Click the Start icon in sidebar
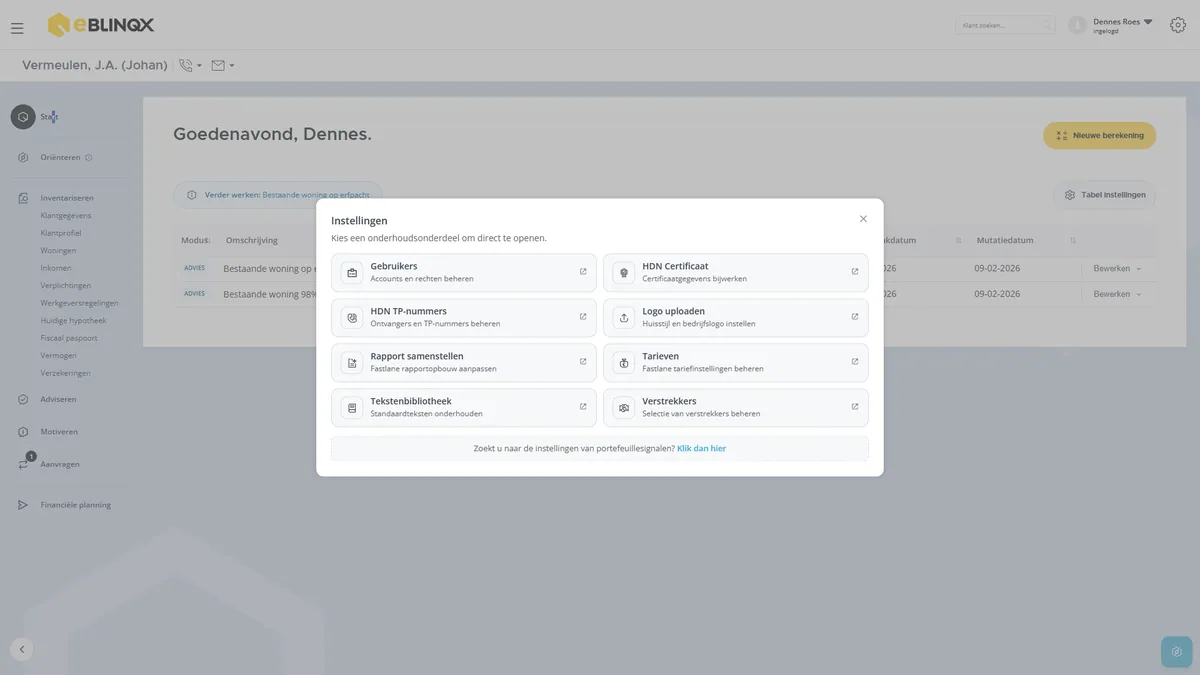The image size is (1200, 675). pos(23,117)
